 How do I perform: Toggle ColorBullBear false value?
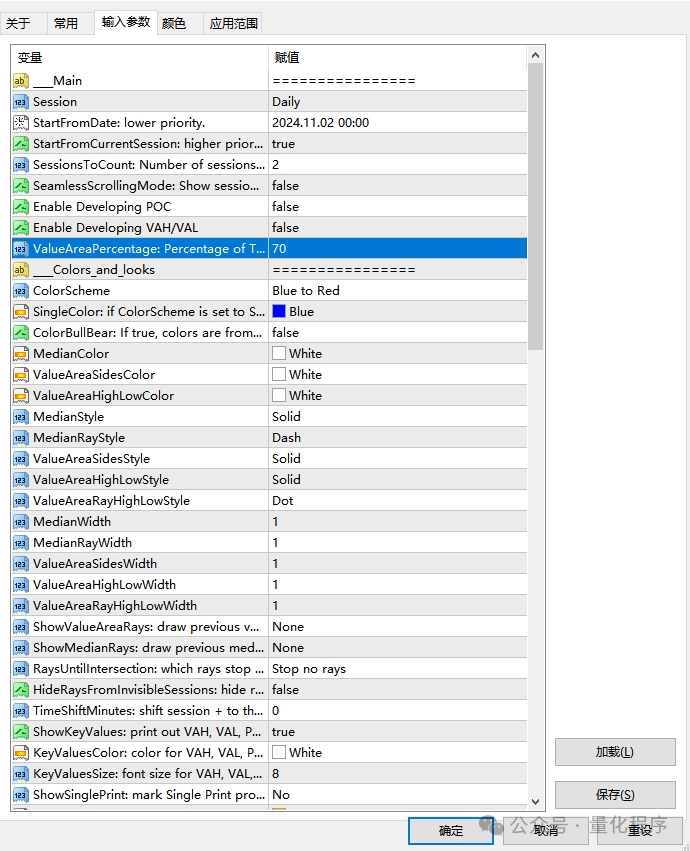pos(397,333)
